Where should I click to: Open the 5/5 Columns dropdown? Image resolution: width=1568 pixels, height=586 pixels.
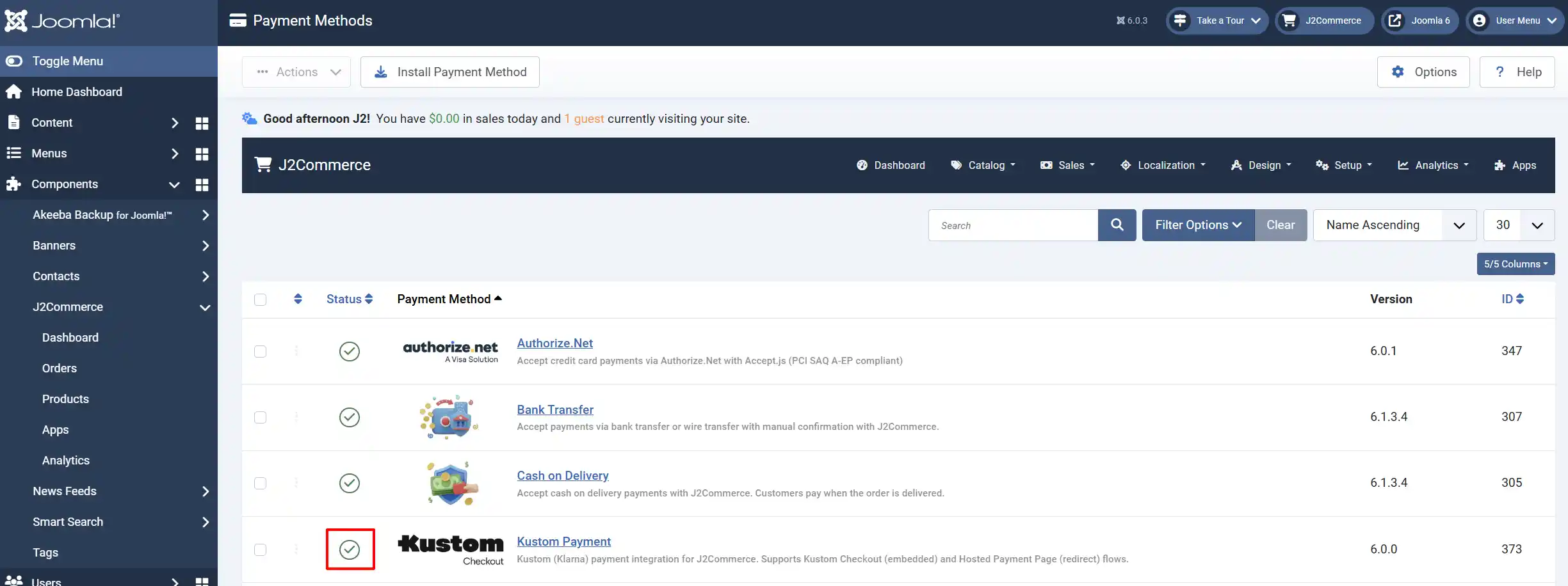[x=1515, y=264]
